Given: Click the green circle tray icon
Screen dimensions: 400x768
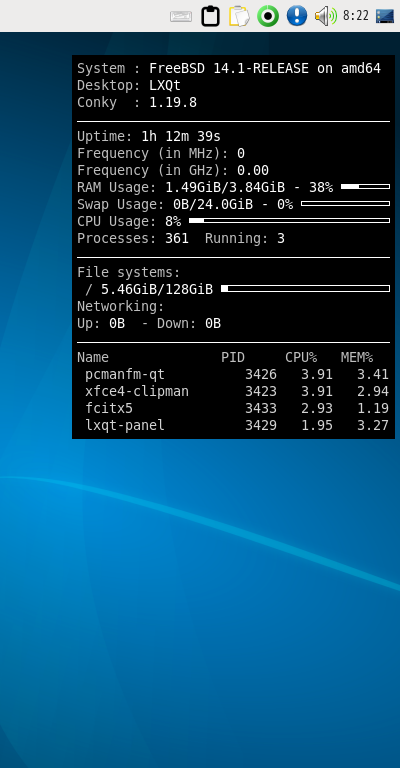Looking at the screenshot, I should tap(268, 16).
